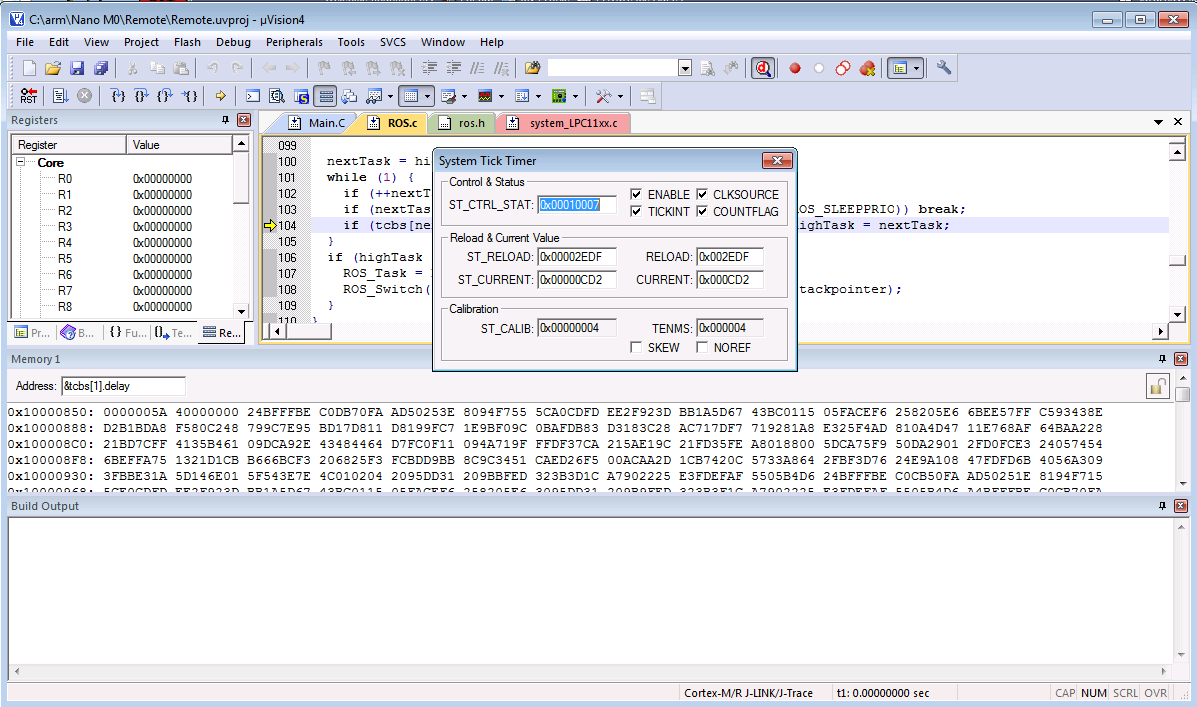Open the Serial windows dropdown arrow

pos(464,96)
